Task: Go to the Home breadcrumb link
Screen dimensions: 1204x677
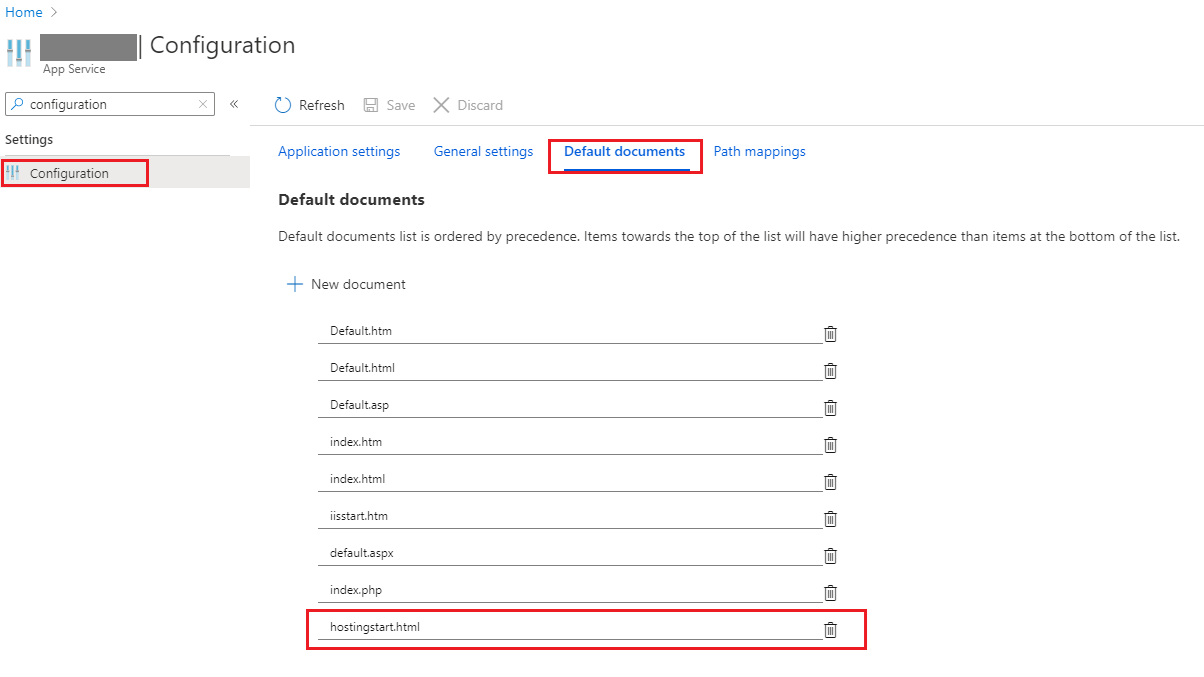Action: [x=24, y=12]
